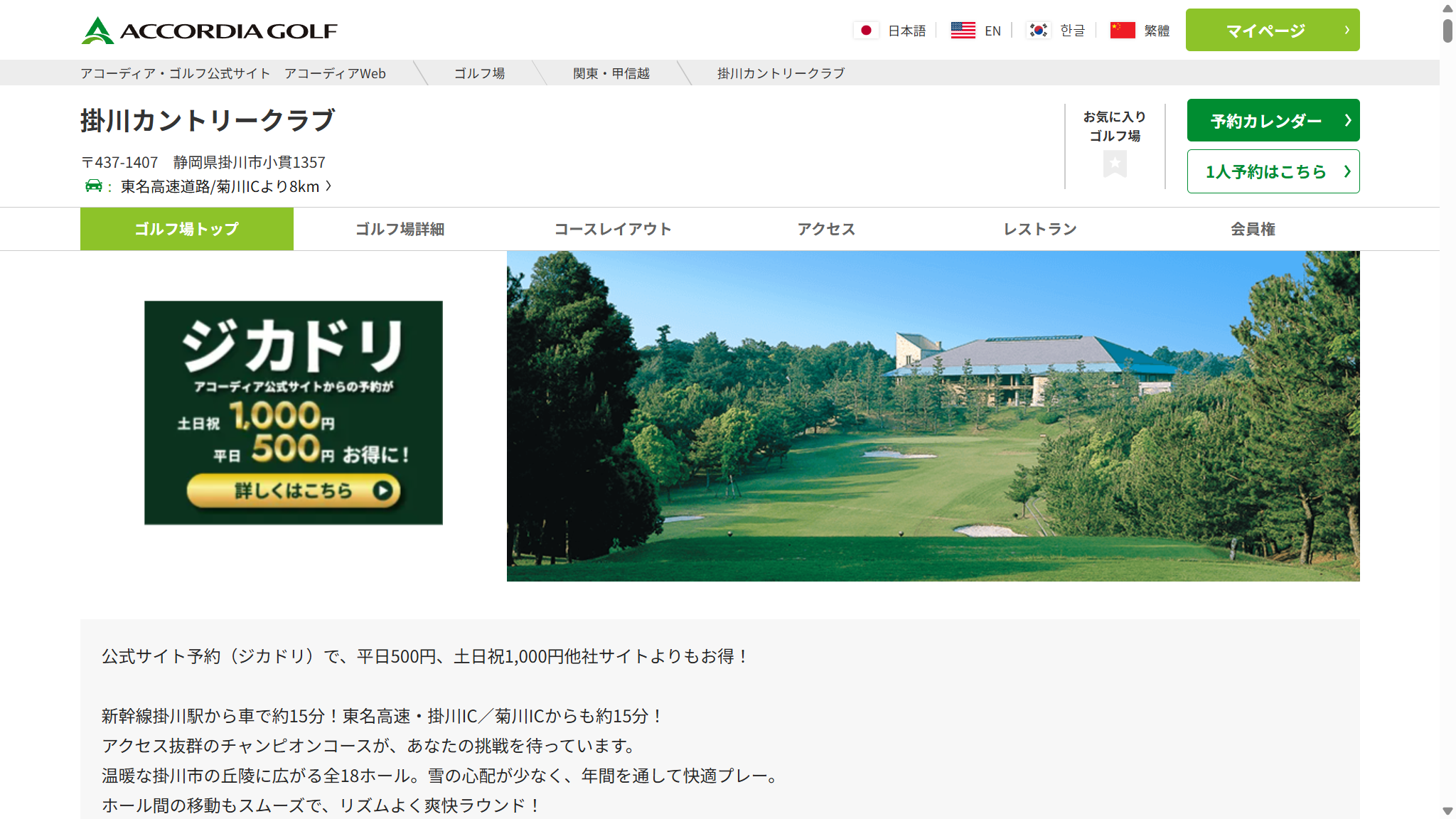Switch language to 繁體
1456x819 pixels.
pyautogui.click(x=1157, y=31)
